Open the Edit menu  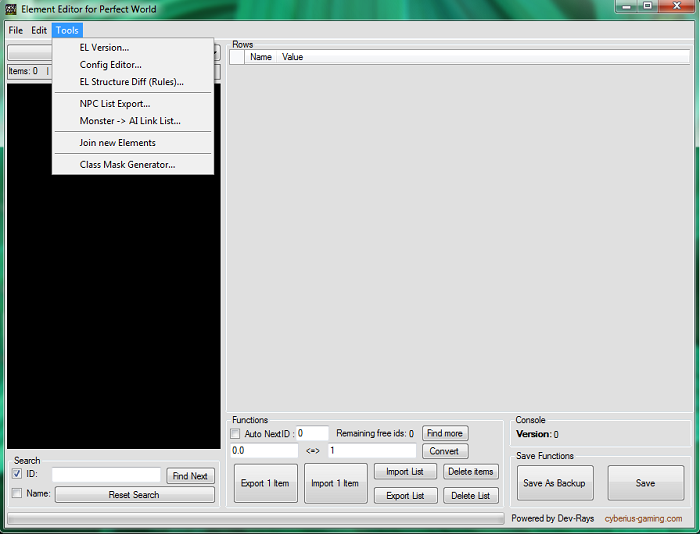[x=39, y=30]
